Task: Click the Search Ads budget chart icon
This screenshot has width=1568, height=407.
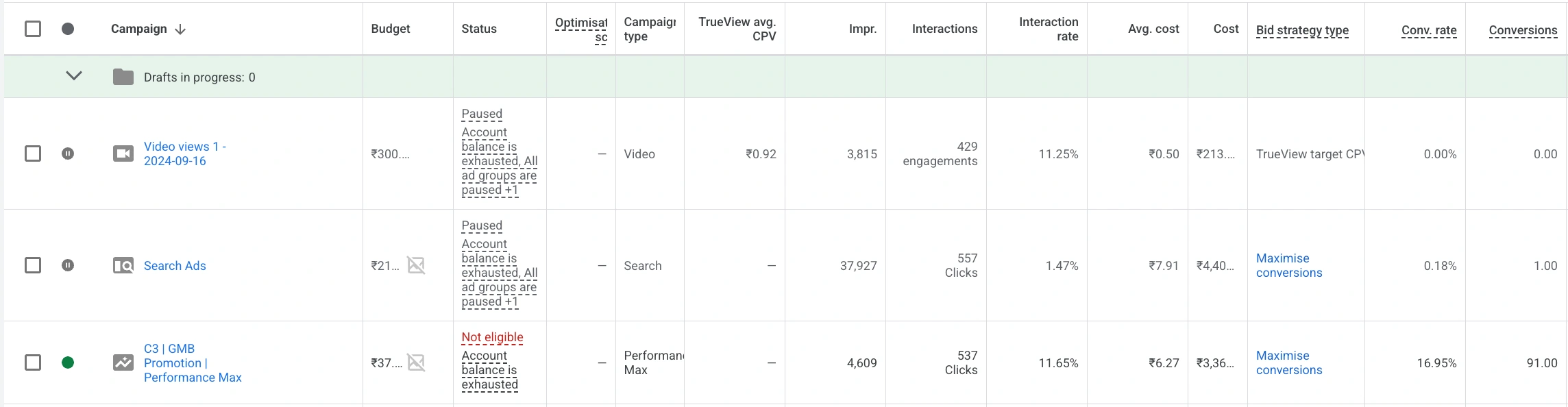Action: coord(416,265)
